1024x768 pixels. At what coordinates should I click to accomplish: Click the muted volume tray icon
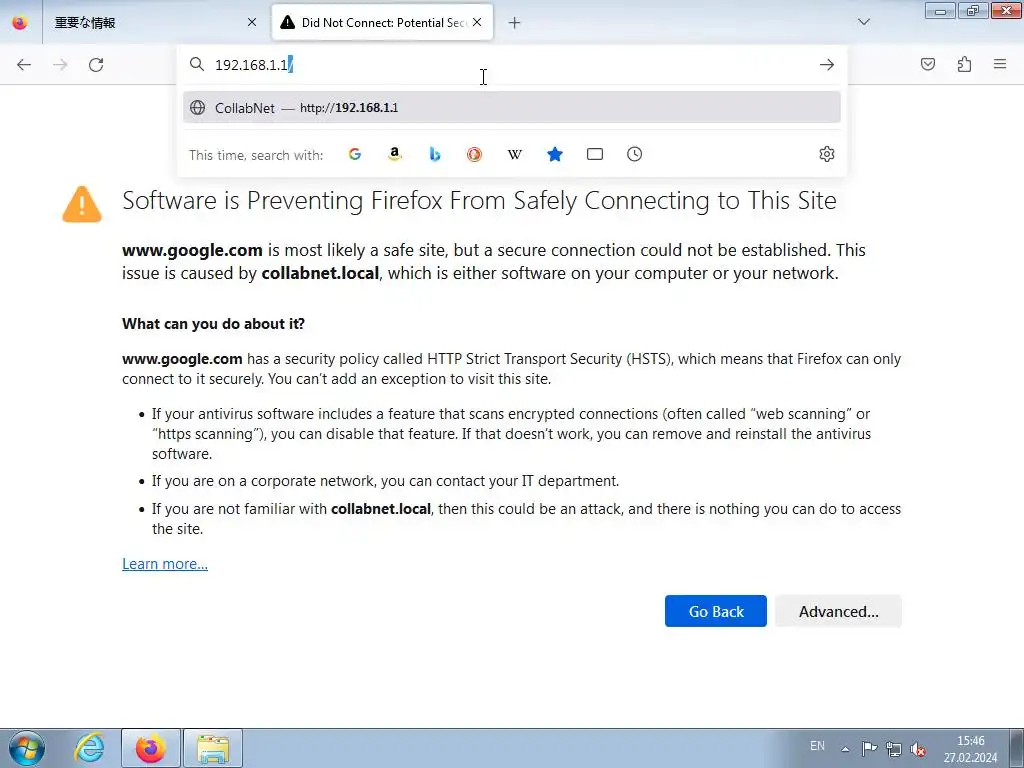(x=918, y=748)
